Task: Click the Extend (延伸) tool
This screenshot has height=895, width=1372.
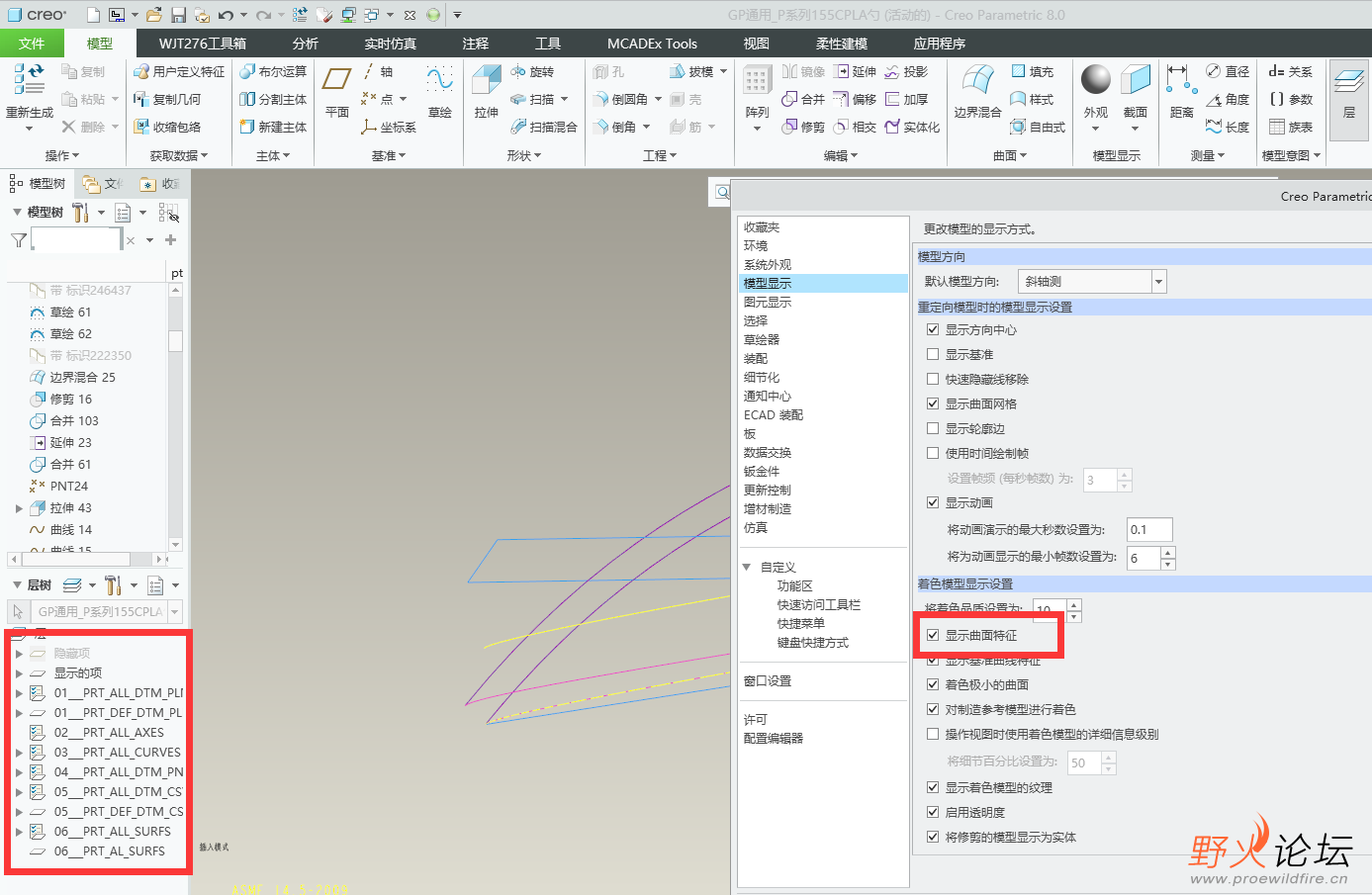Action: 855,71
